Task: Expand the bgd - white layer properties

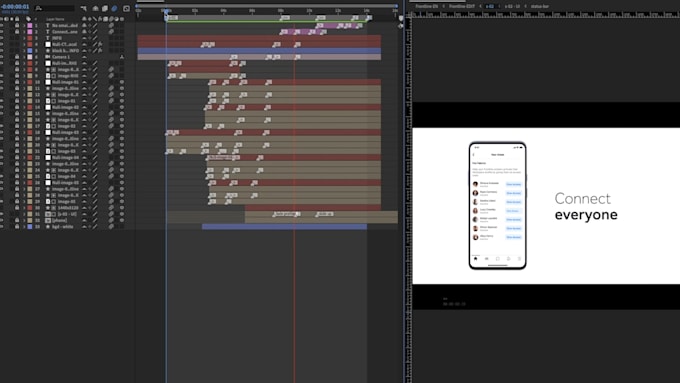Action: click(x=24, y=226)
